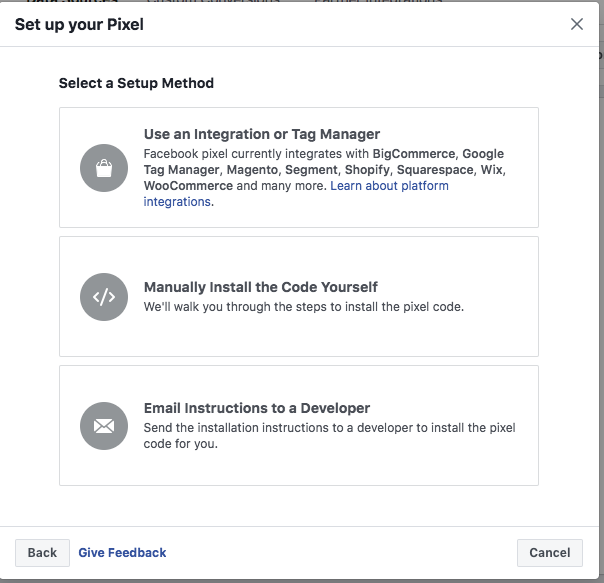Choose Manually Install the Code Yourself heading
The image size is (604, 583).
(x=261, y=287)
